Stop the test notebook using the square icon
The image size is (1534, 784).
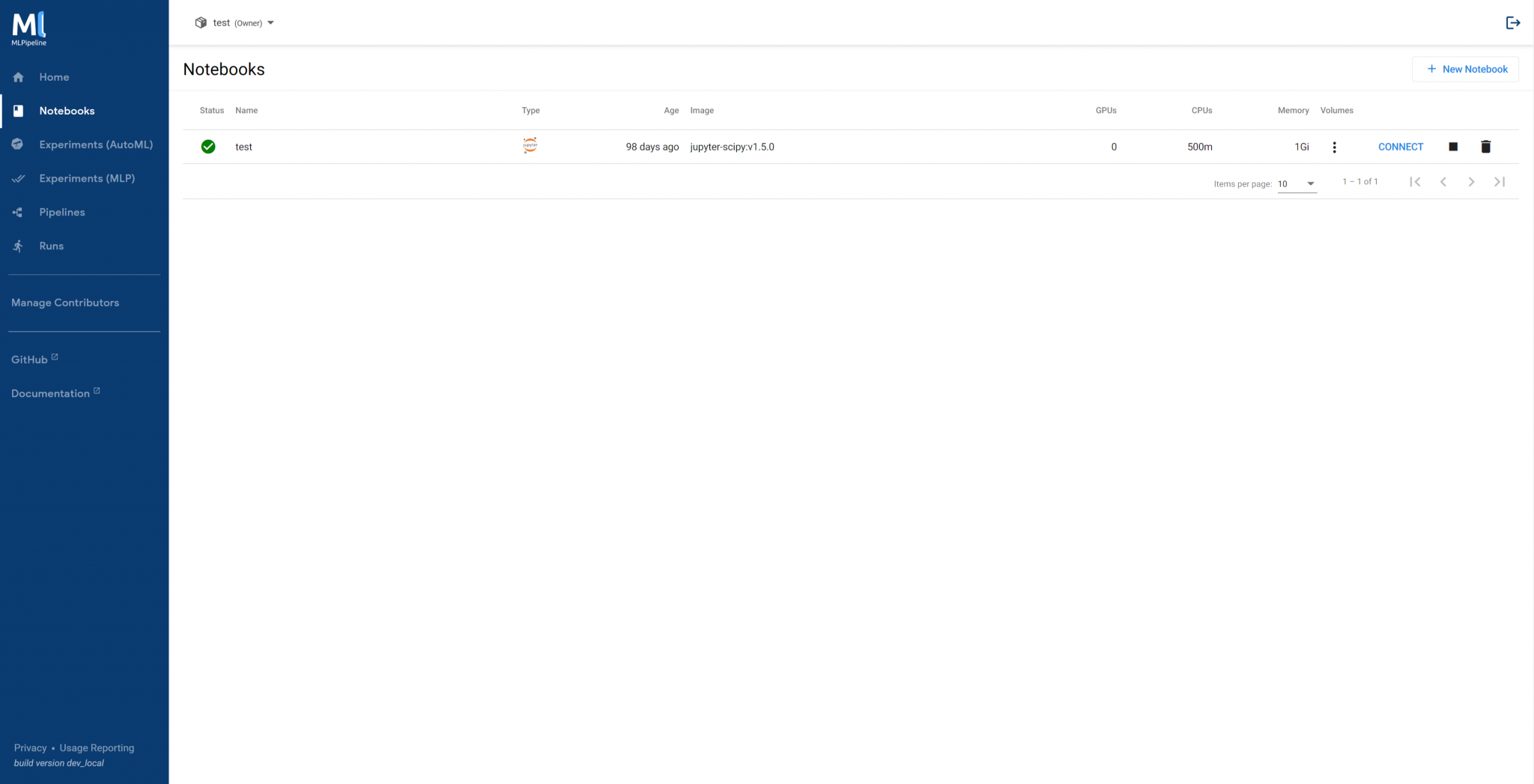click(1452, 147)
